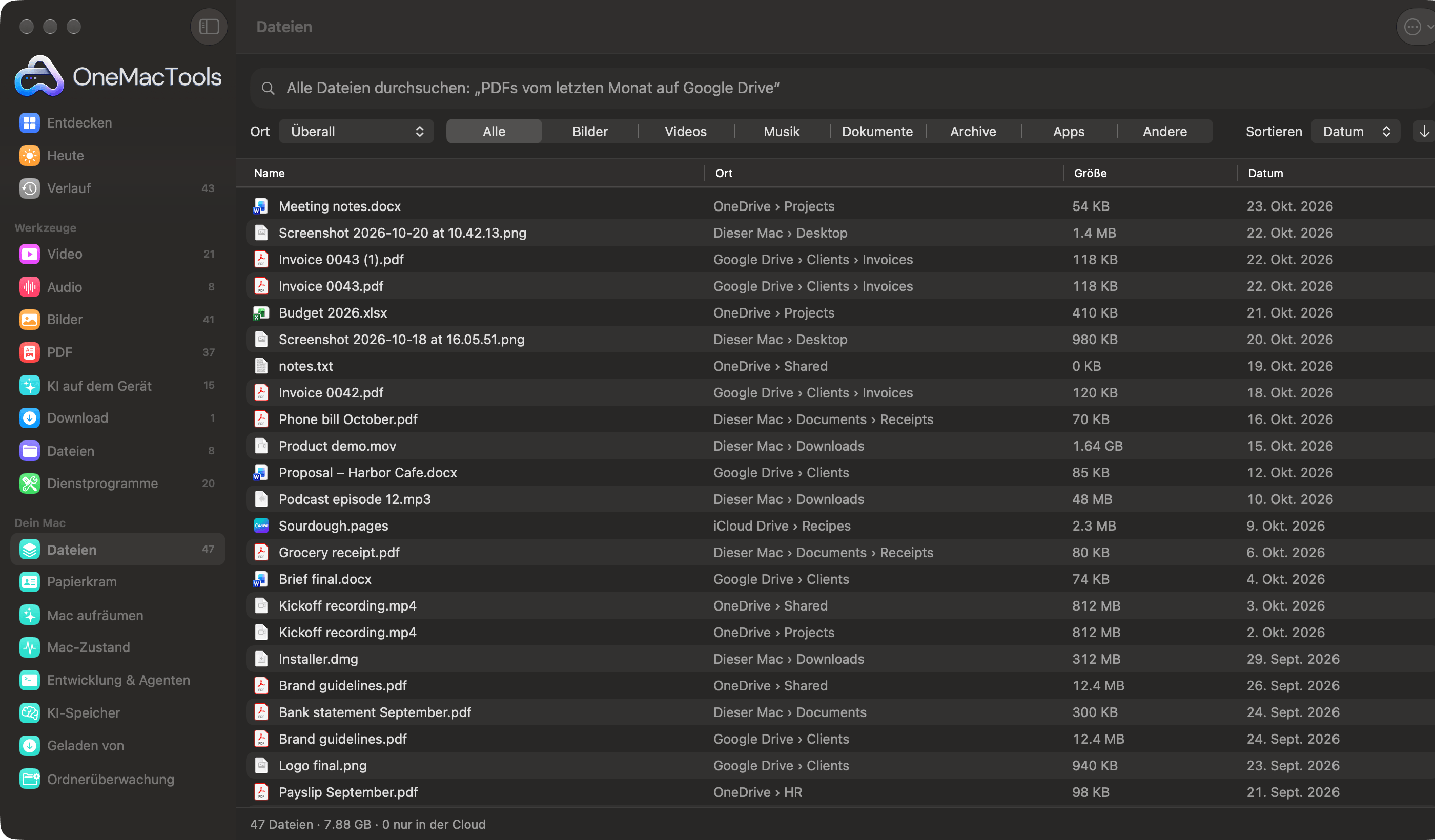
Task: Click the Entdecken sidebar icon
Action: point(30,123)
